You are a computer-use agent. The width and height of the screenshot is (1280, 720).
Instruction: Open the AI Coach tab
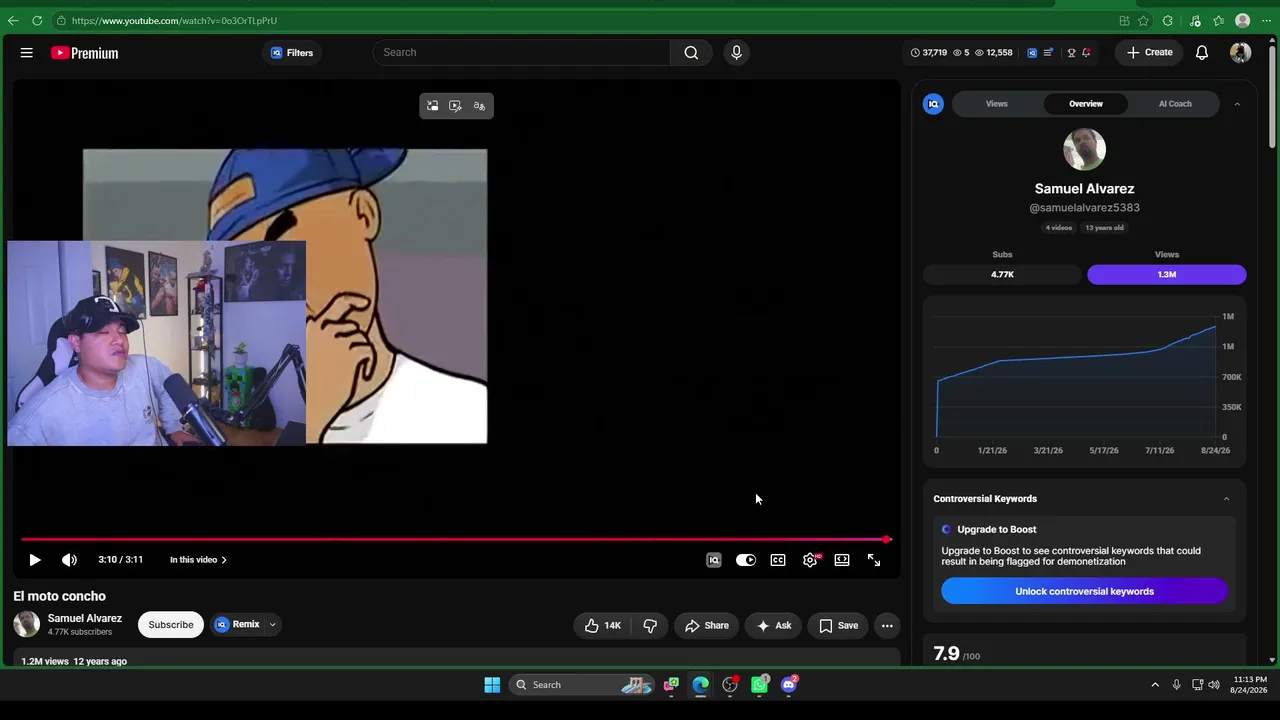point(1175,104)
